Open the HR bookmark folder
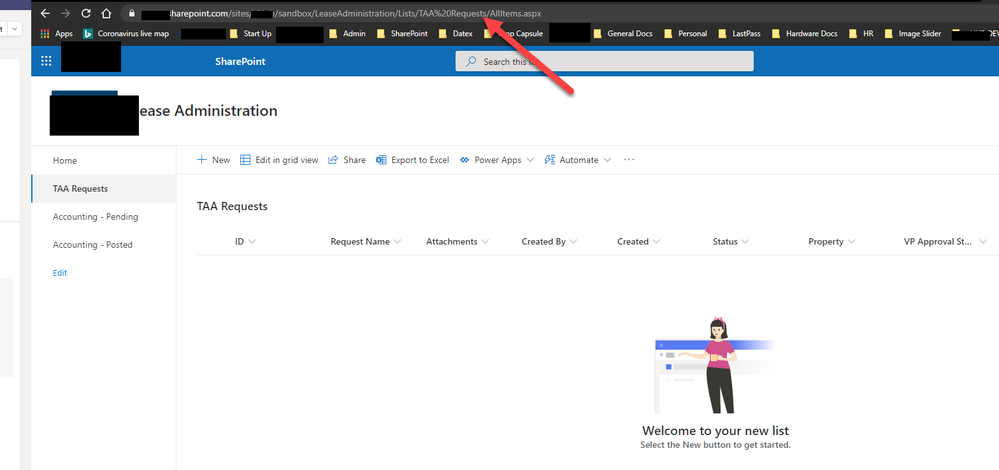This screenshot has height=470, width=999. pos(861,34)
